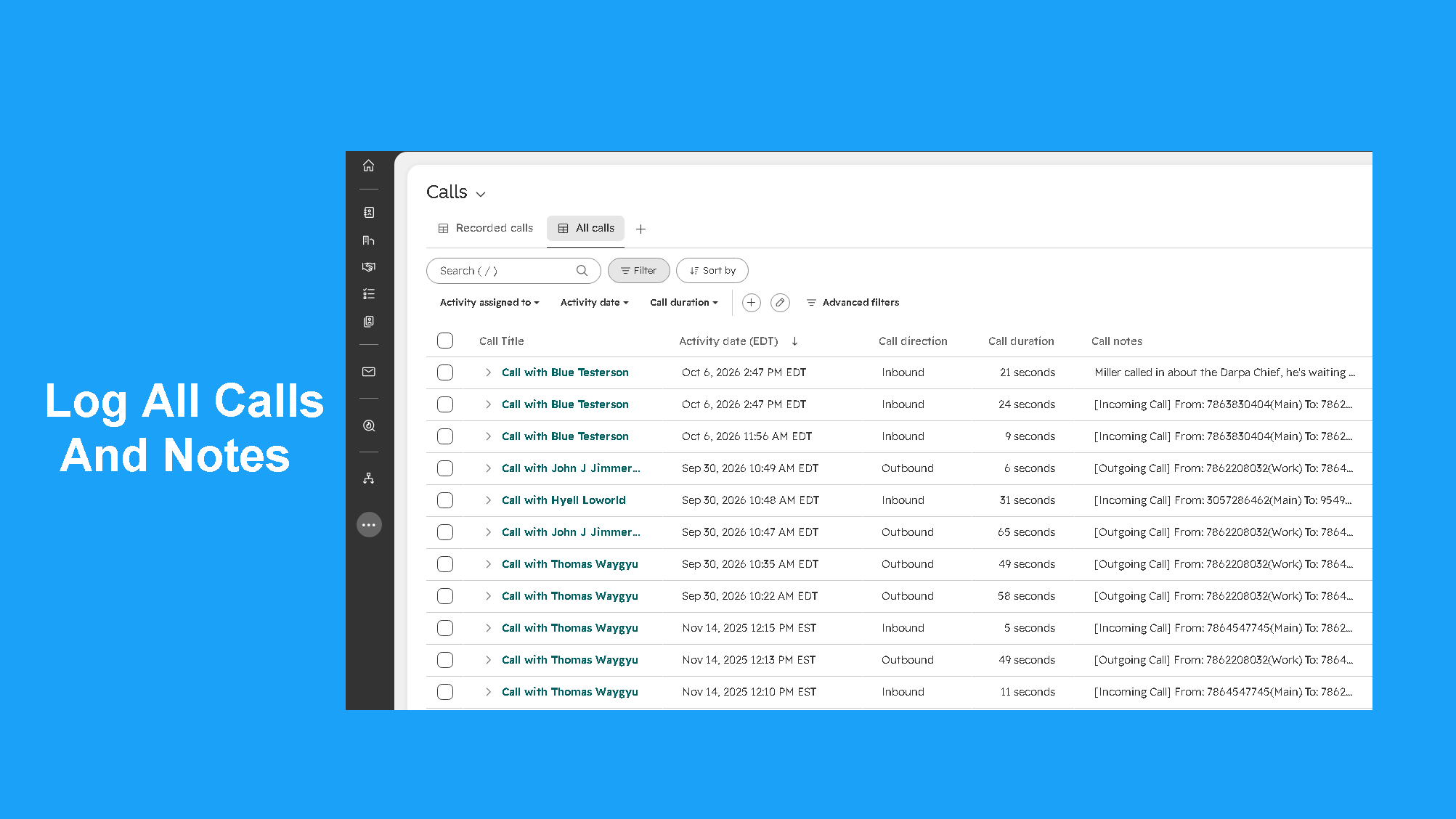Open Call with Hyell Loworld link
Viewport: 1456px width, 819px height.
[564, 500]
